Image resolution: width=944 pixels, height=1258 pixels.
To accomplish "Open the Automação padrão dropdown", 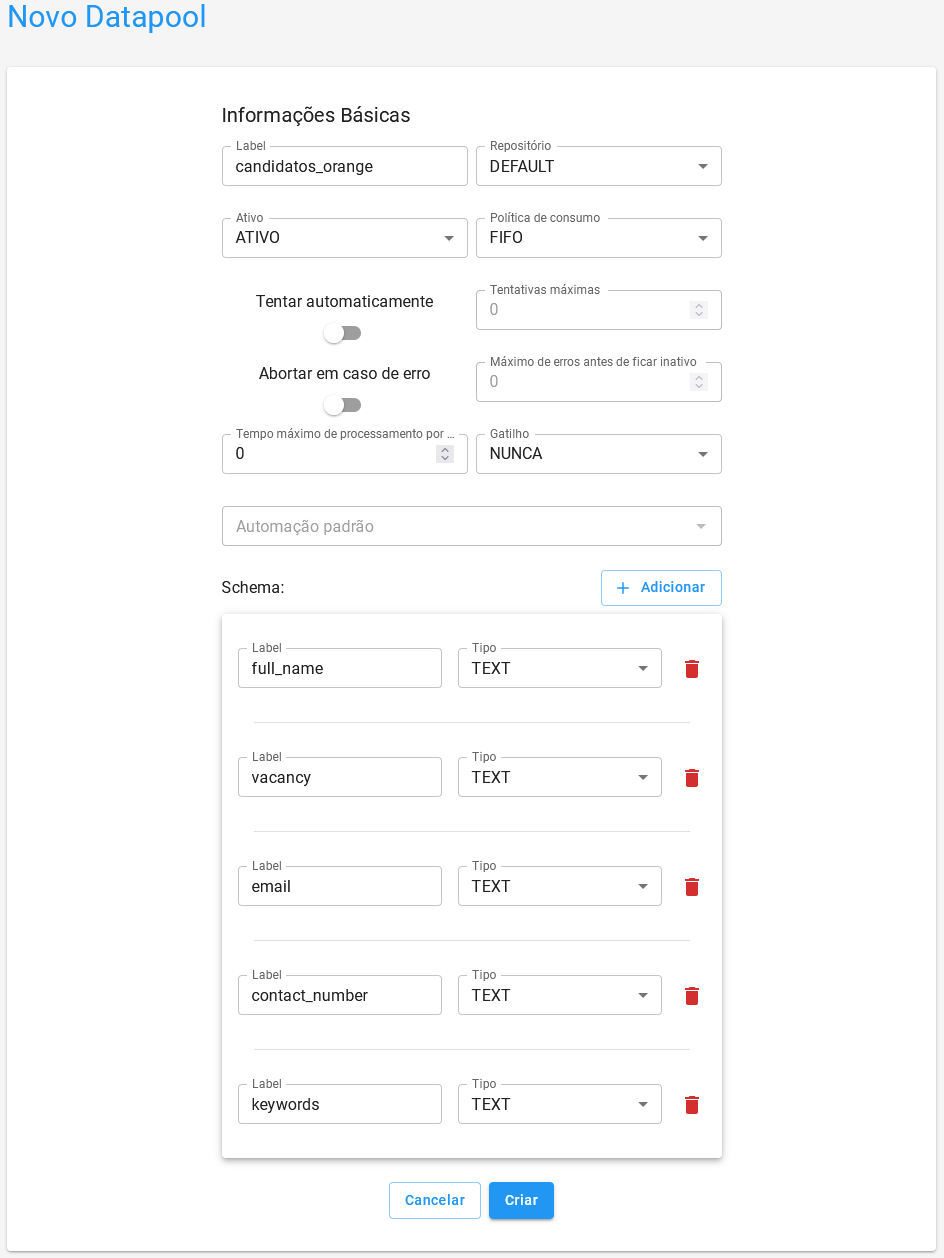I will pos(704,525).
